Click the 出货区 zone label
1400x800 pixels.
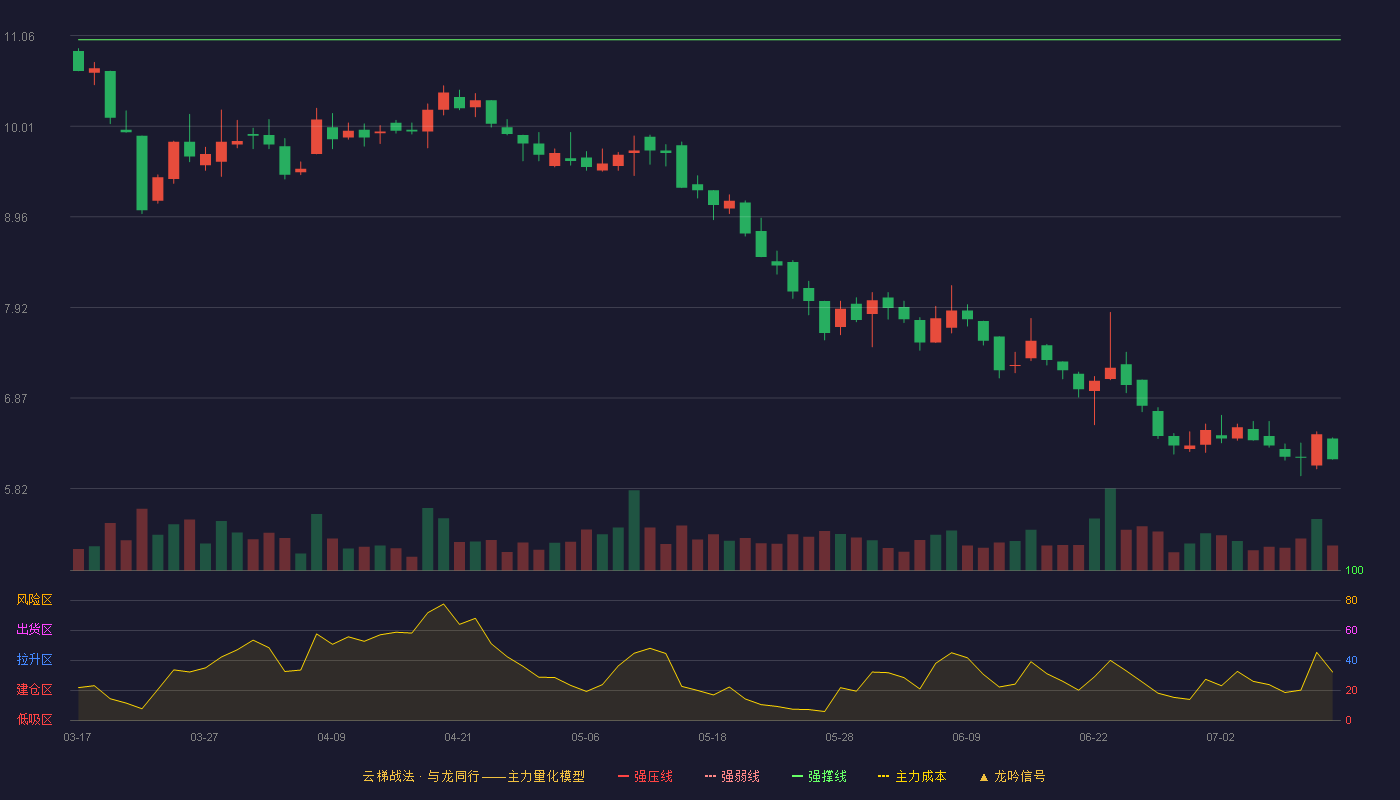pos(34,630)
